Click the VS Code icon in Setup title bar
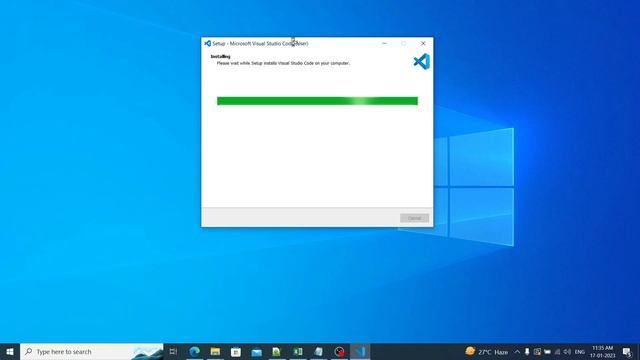The width and height of the screenshot is (640, 360). click(207, 43)
